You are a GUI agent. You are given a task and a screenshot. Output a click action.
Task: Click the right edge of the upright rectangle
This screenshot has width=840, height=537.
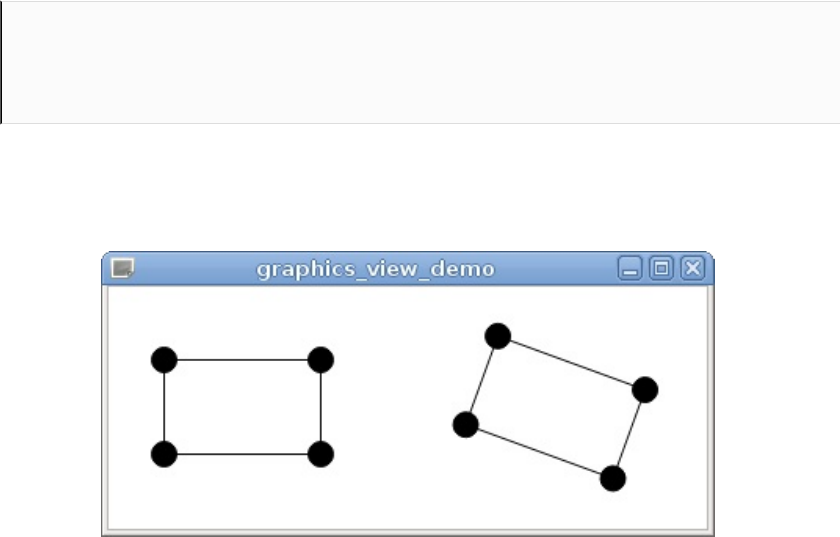321,407
